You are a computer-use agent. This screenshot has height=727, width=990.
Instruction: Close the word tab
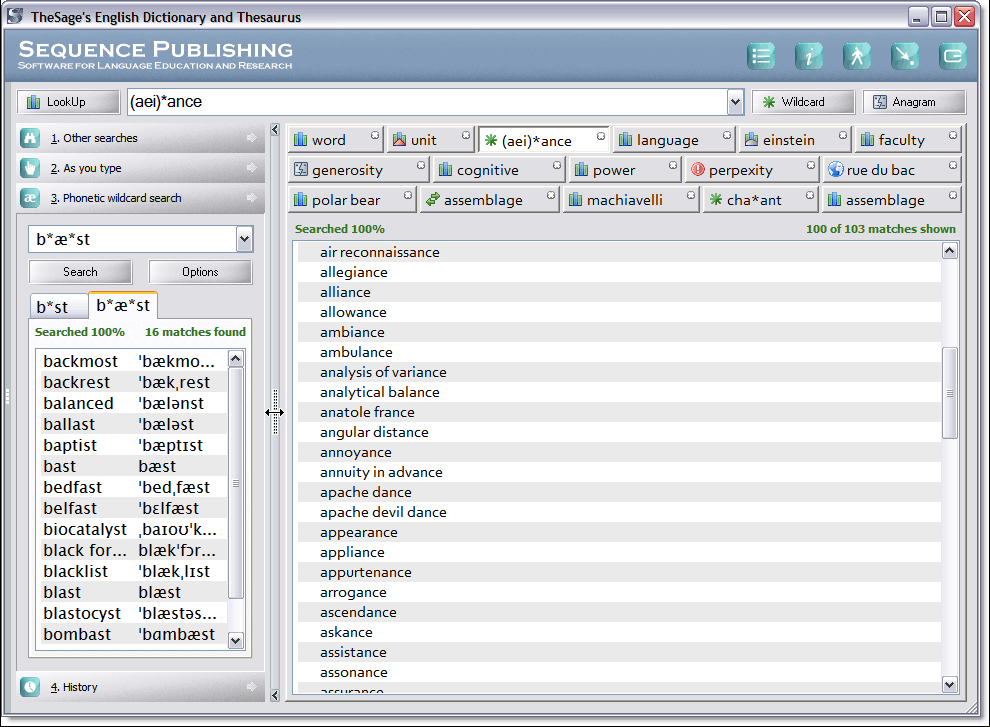375,135
